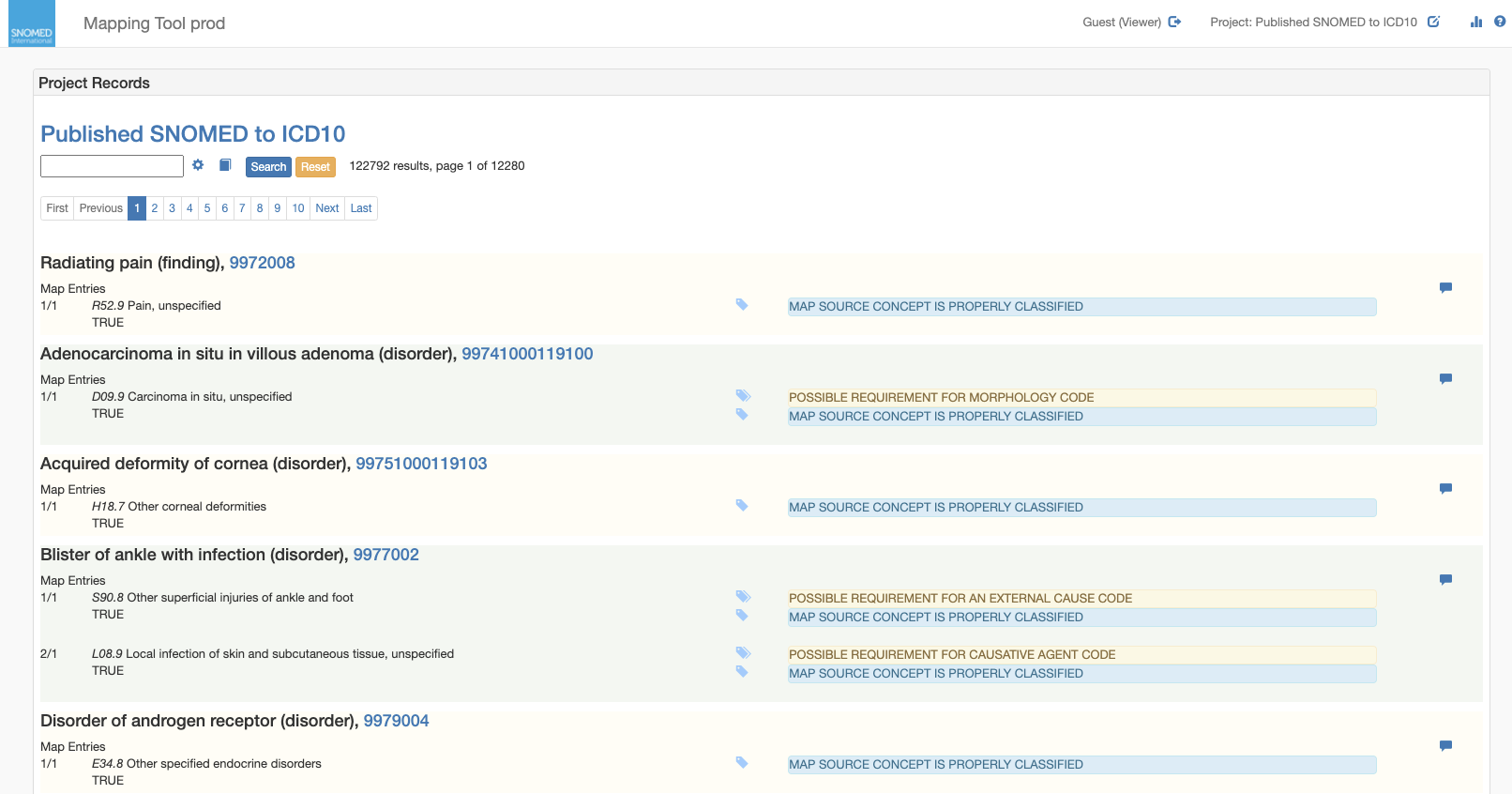Click tags icon next to CAUSATIVE AGENT CODE advice
This screenshot has width=1512, height=794.
[743, 653]
